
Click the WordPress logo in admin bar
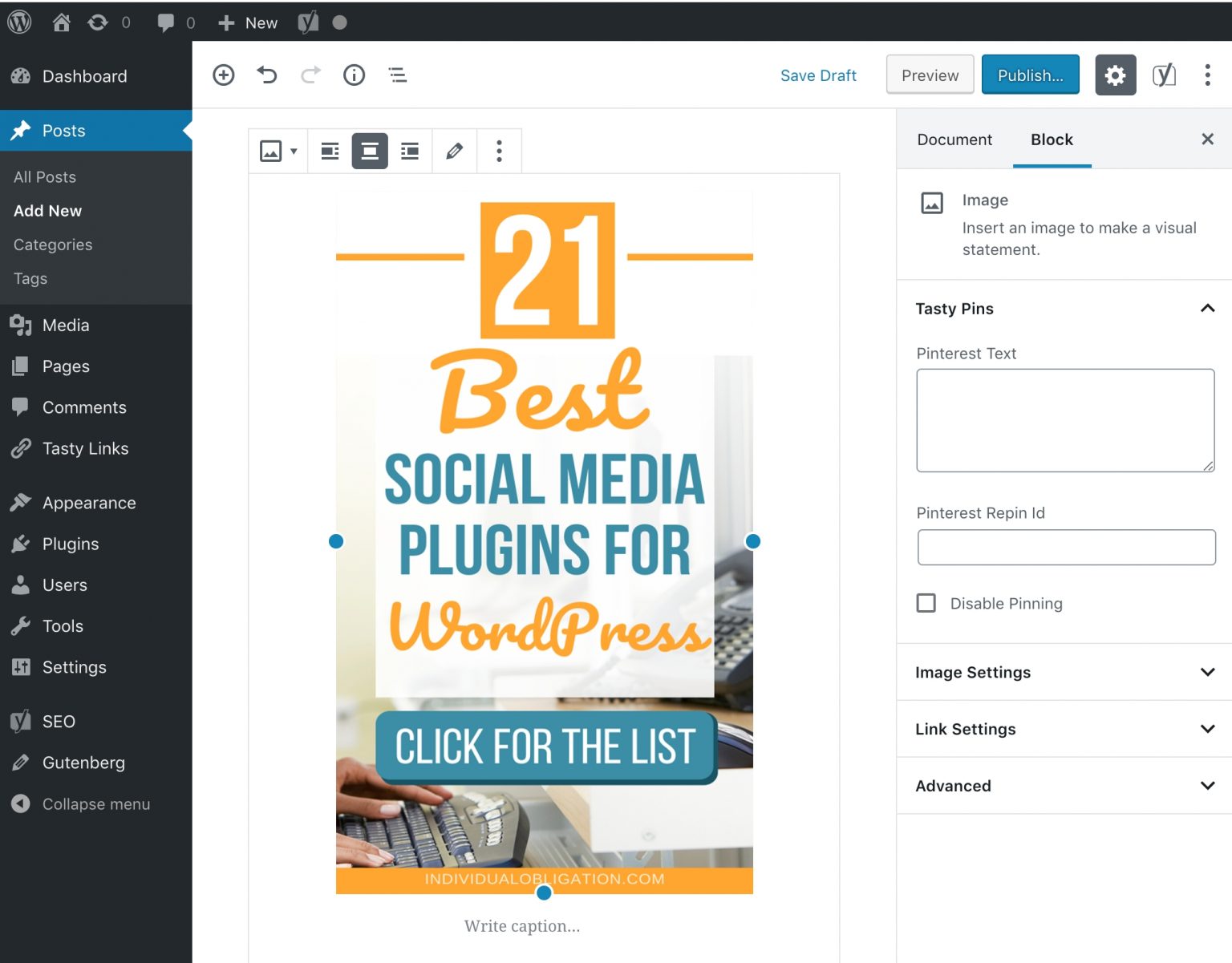[19, 22]
